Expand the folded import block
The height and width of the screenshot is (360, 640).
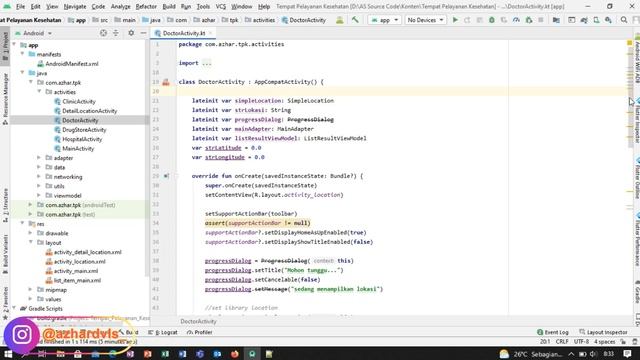tap(207, 63)
